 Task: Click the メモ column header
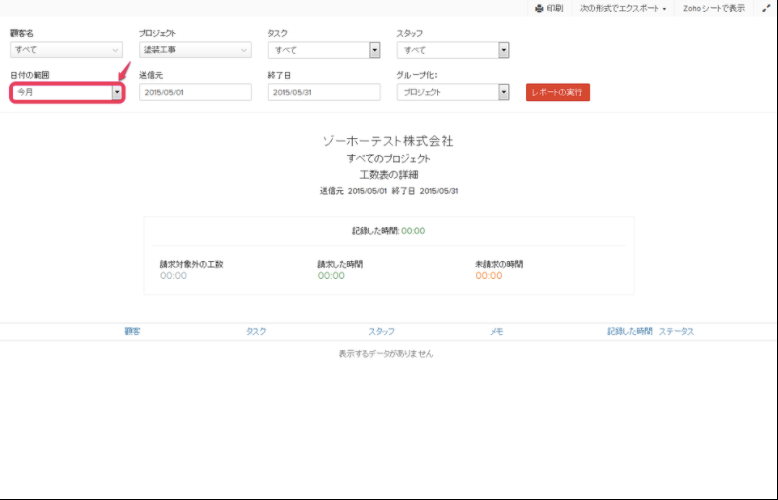496,331
